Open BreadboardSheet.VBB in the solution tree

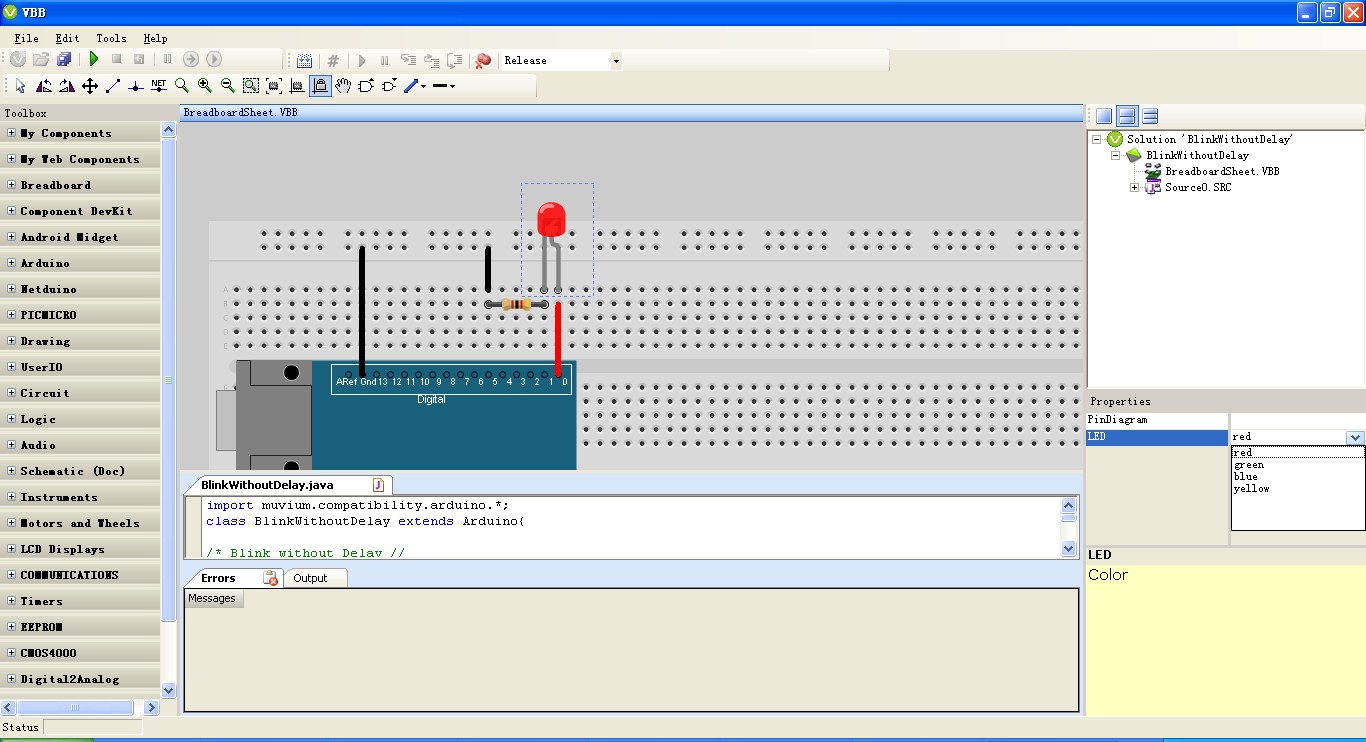pos(1221,172)
